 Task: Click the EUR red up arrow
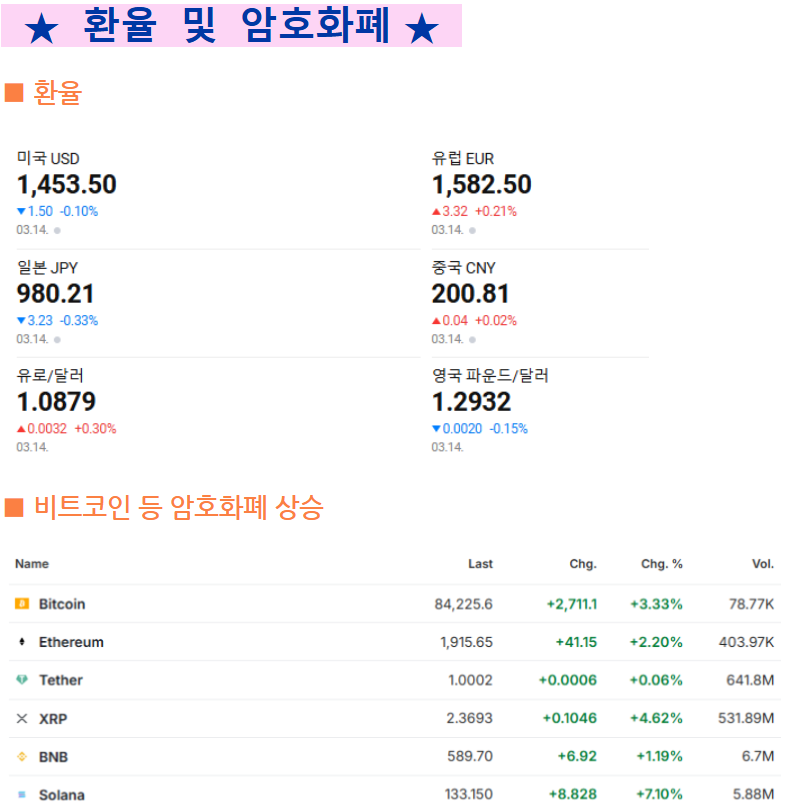coord(436,211)
